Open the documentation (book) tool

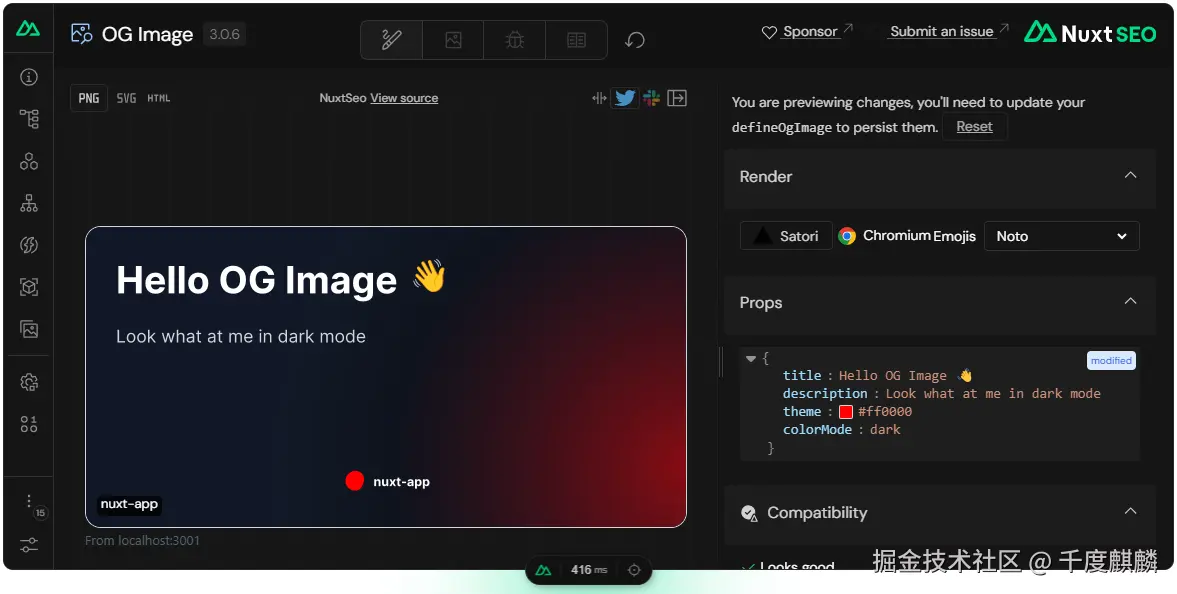576,40
